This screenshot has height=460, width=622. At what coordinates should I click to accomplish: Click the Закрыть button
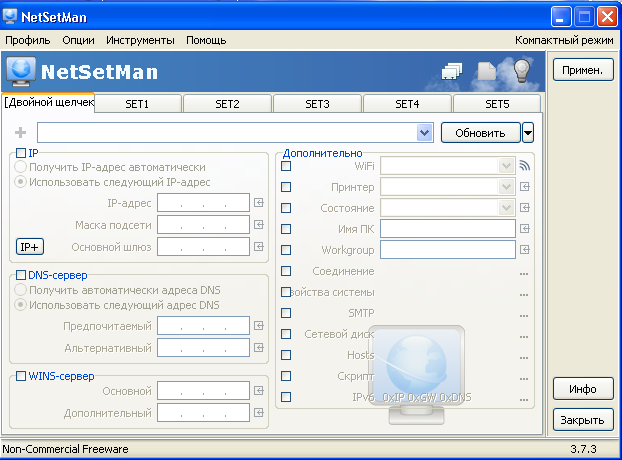pos(583,420)
